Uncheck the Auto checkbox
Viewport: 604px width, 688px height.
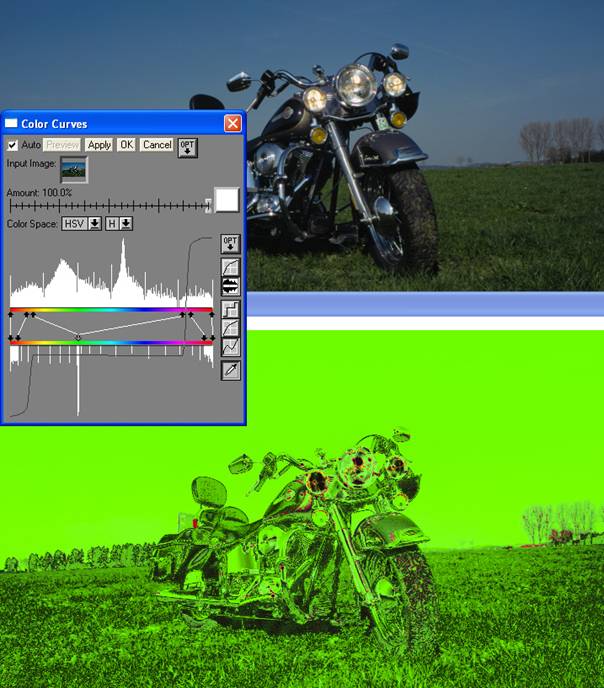click(12, 145)
